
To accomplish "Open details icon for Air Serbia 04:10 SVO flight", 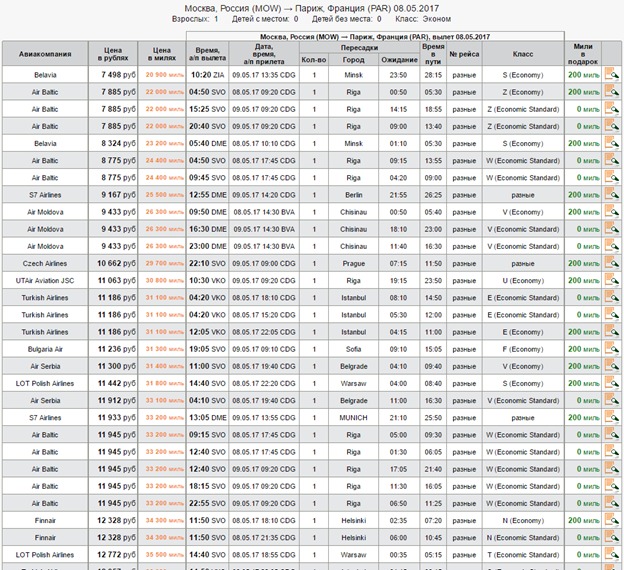I will [612, 400].
